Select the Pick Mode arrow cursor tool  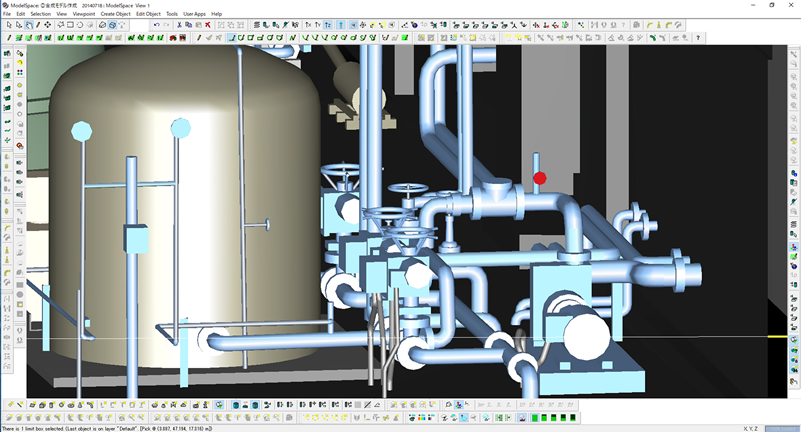[x=8, y=25]
